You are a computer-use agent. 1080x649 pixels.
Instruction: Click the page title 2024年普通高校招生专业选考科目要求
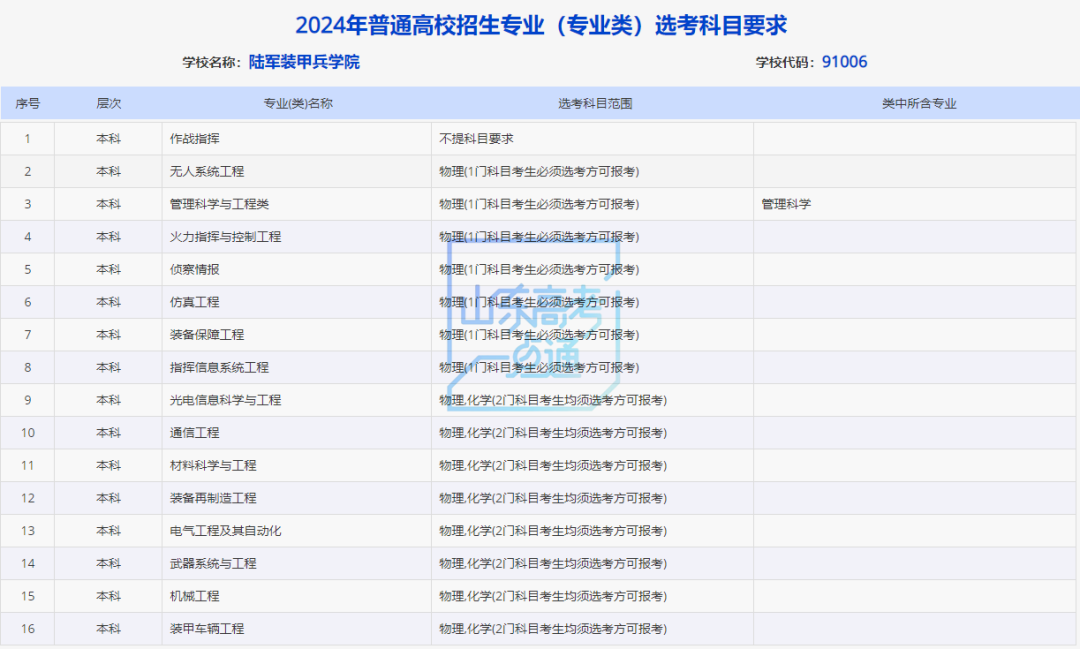540,24
